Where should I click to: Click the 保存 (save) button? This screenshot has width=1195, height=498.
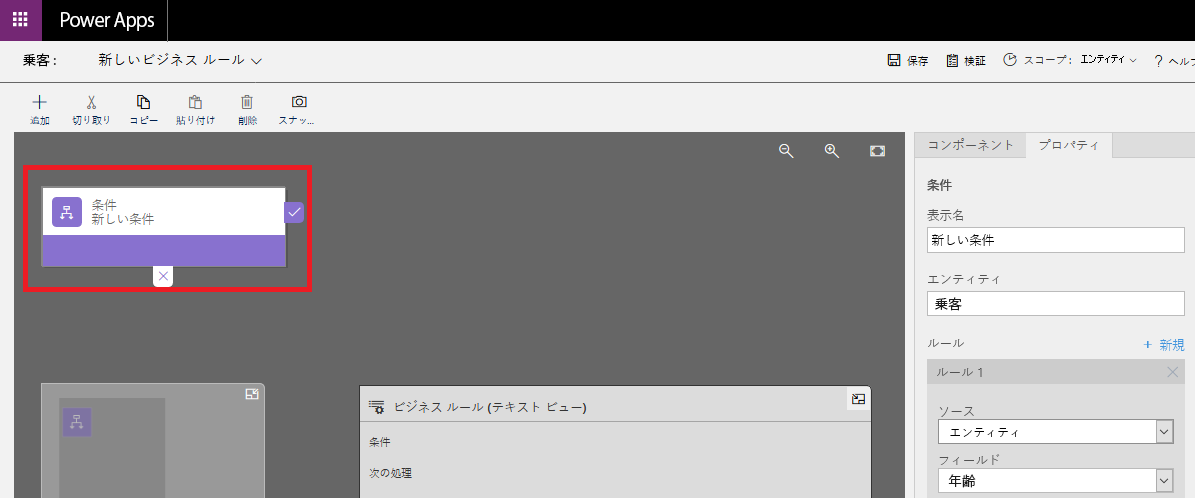[908, 61]
